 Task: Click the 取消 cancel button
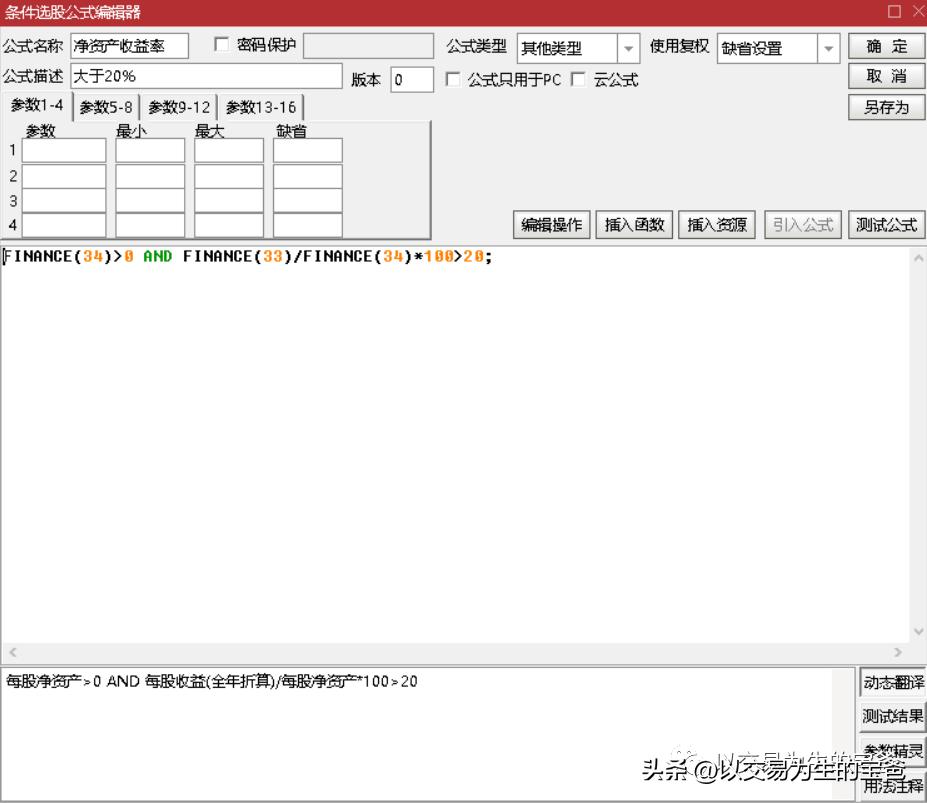886,76
